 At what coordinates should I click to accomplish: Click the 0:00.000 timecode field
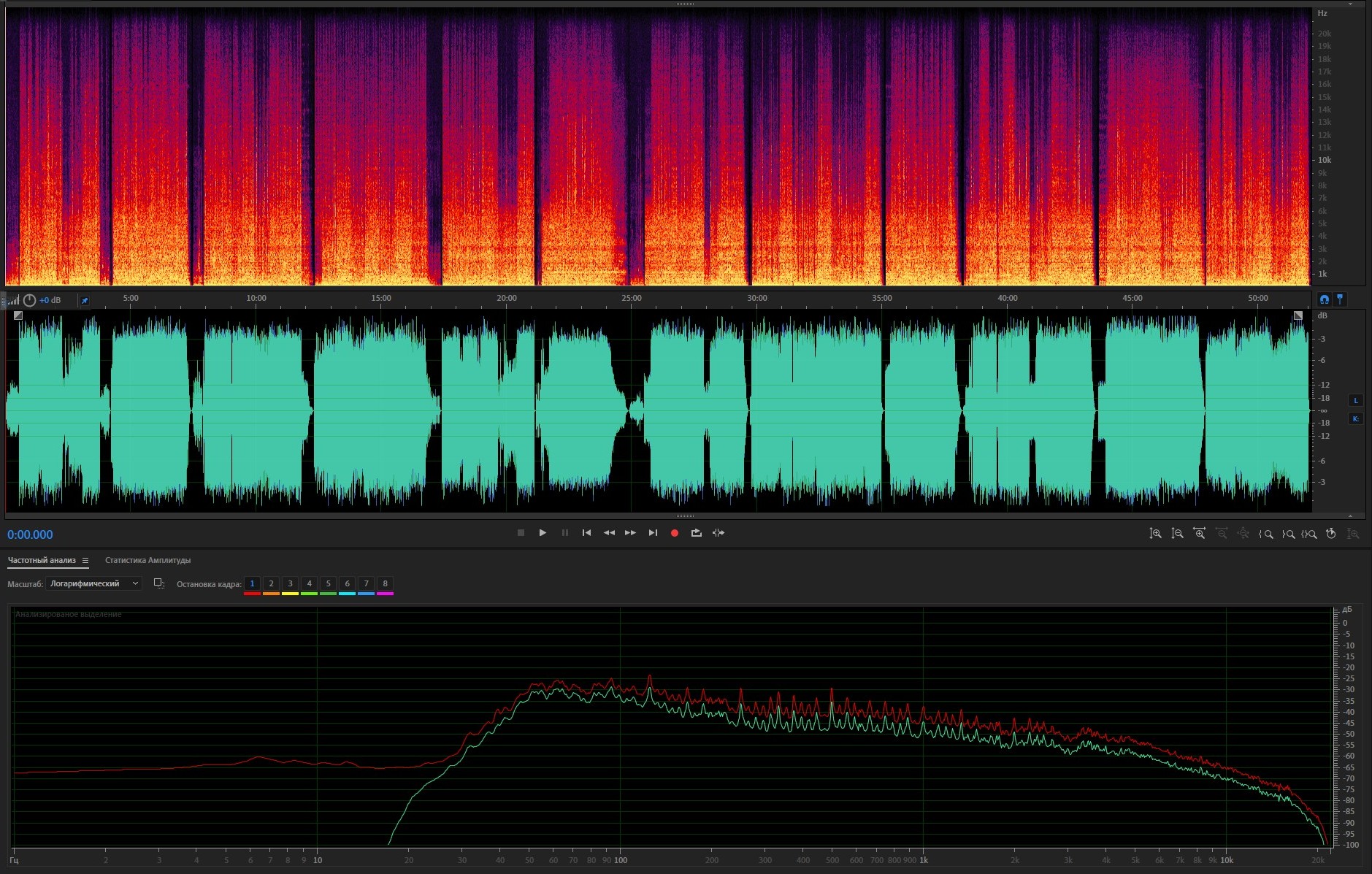[30, 534]
